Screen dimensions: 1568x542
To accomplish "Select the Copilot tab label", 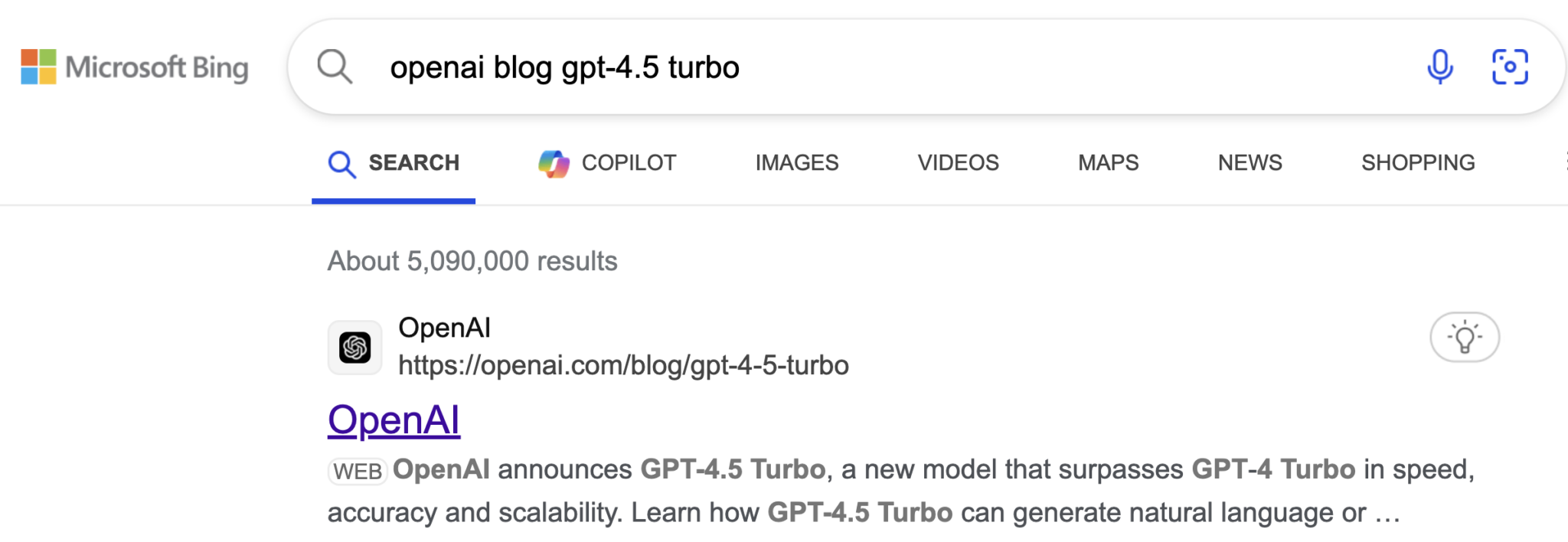I will [x=629, y=163].
